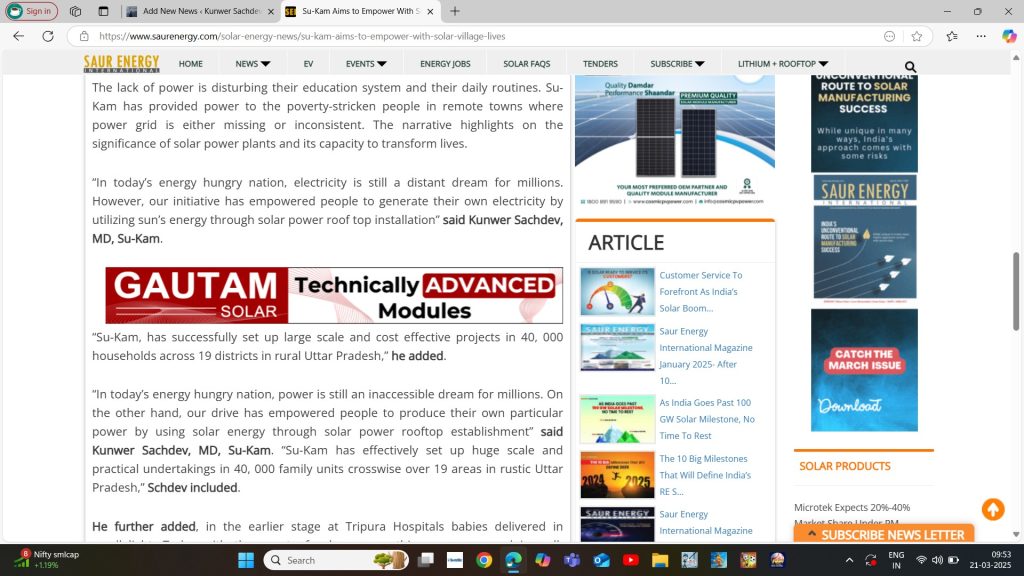Open the TENDERS menu item
Image resolution: width=1024 pixels, height=576 pixels.
tap(600, 63)
